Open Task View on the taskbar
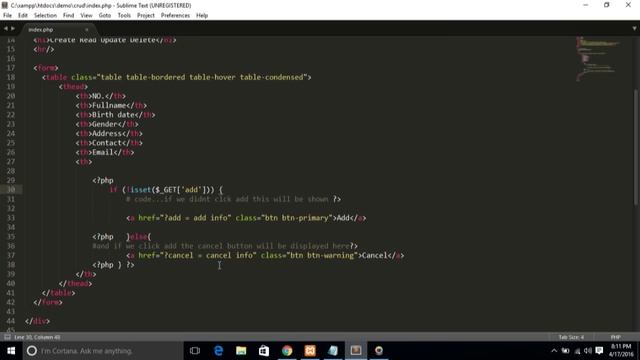 coord(195,351)
